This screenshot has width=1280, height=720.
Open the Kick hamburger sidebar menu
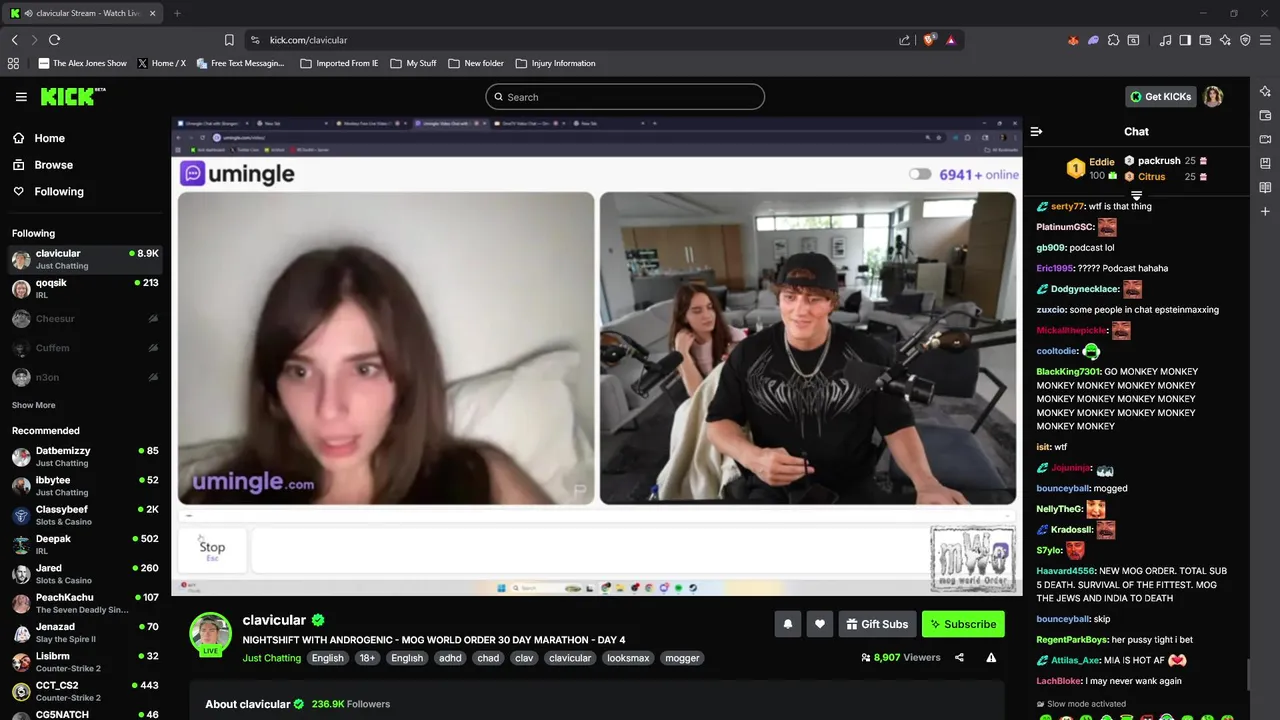[x=21, y=97]
